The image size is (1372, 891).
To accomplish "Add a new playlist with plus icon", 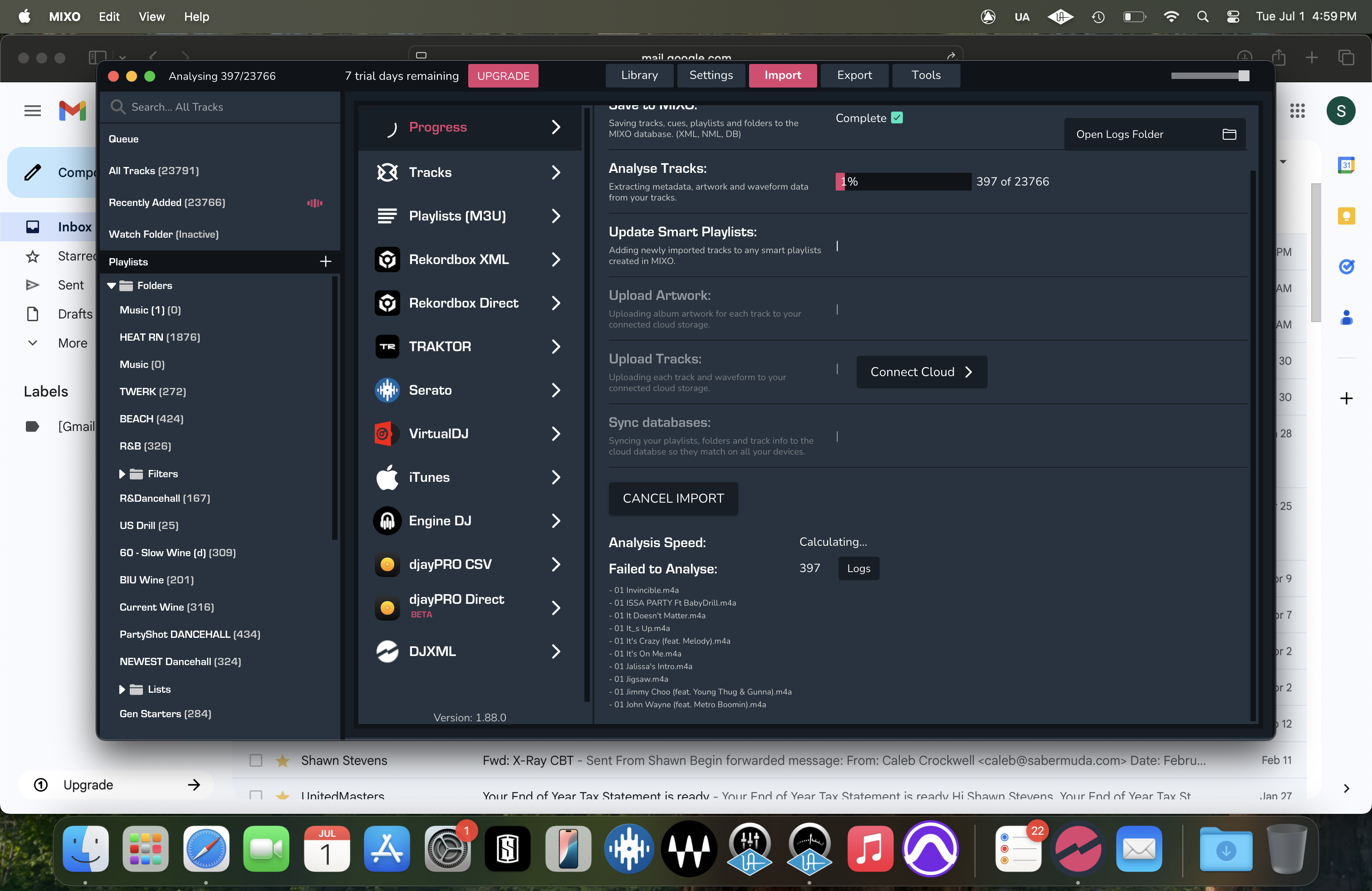I will pos(326,262).
